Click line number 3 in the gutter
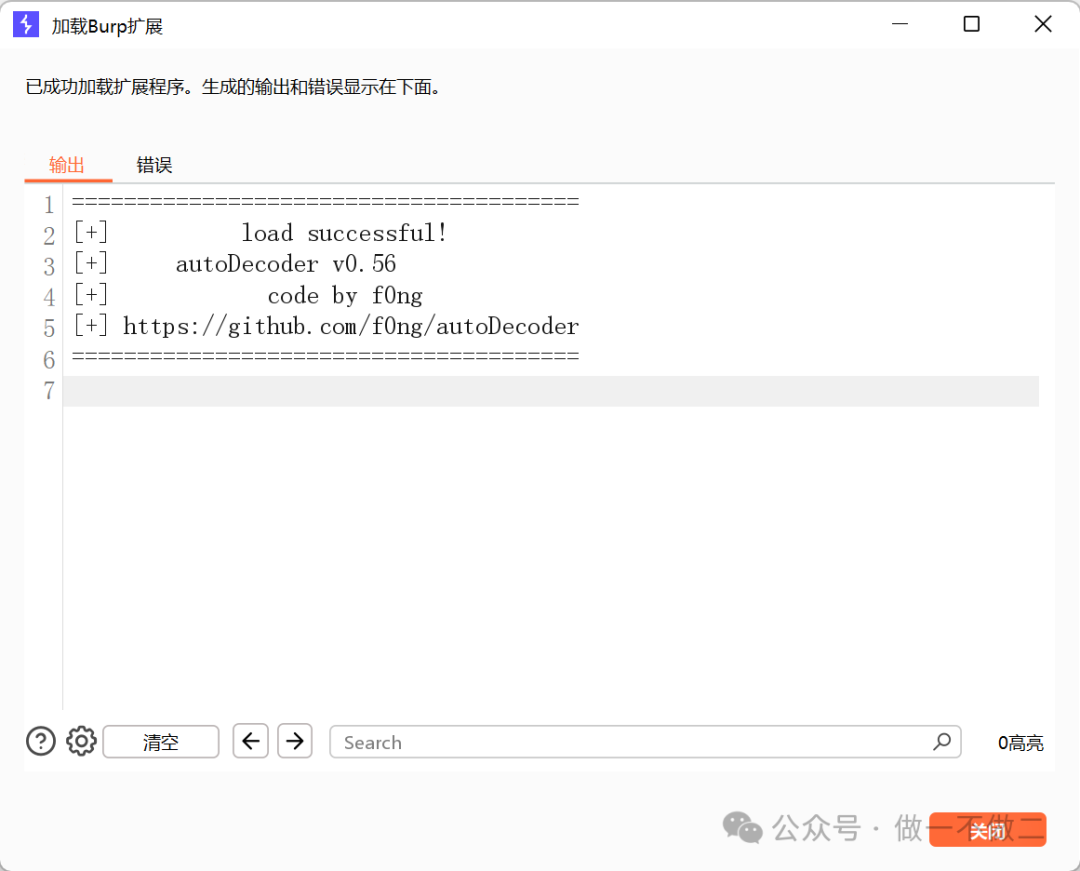Viewport: 1080px width, 871px height. pos(48,263)
